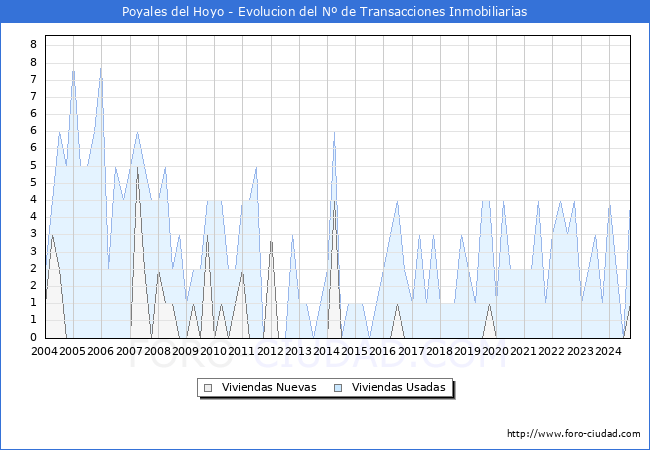Click the Viviendas Usadas legend swatch

[x=338, y=388]
